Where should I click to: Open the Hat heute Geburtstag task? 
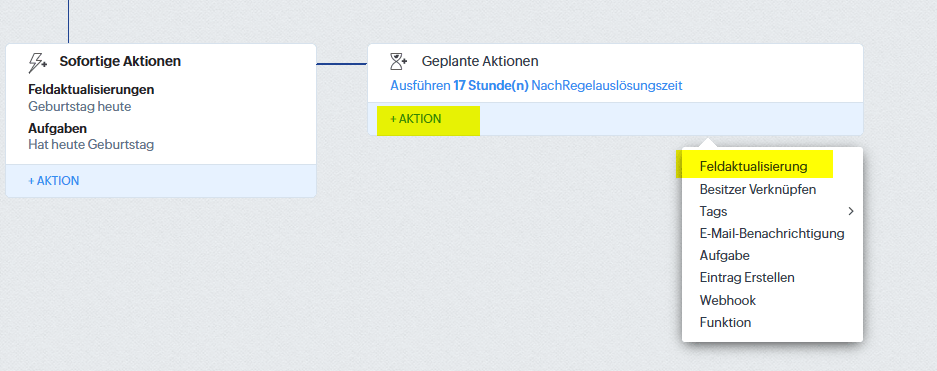[x=91, y=145]
